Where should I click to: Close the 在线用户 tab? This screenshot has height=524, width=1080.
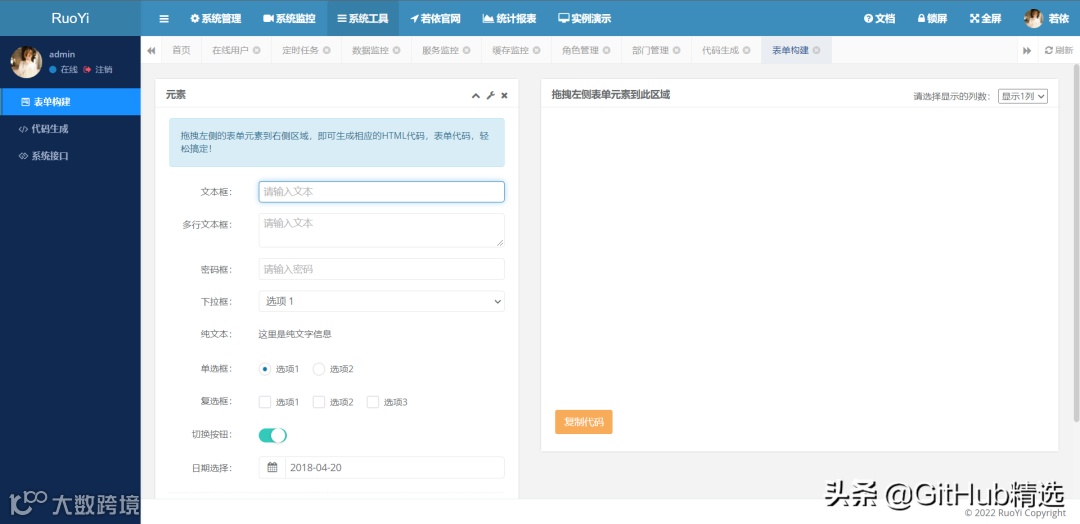pos(257,50)
